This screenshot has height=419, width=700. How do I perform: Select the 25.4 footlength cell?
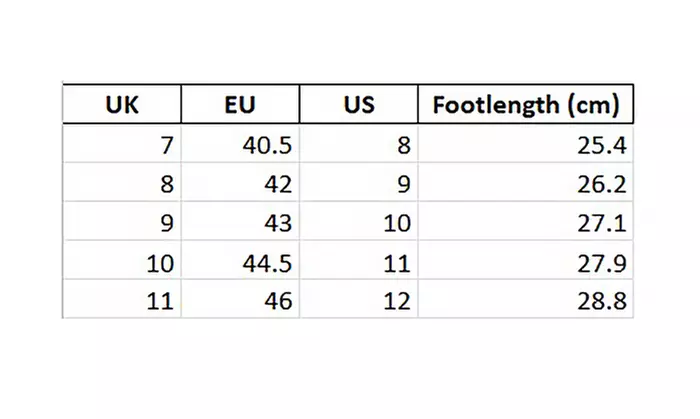[602, 146]
